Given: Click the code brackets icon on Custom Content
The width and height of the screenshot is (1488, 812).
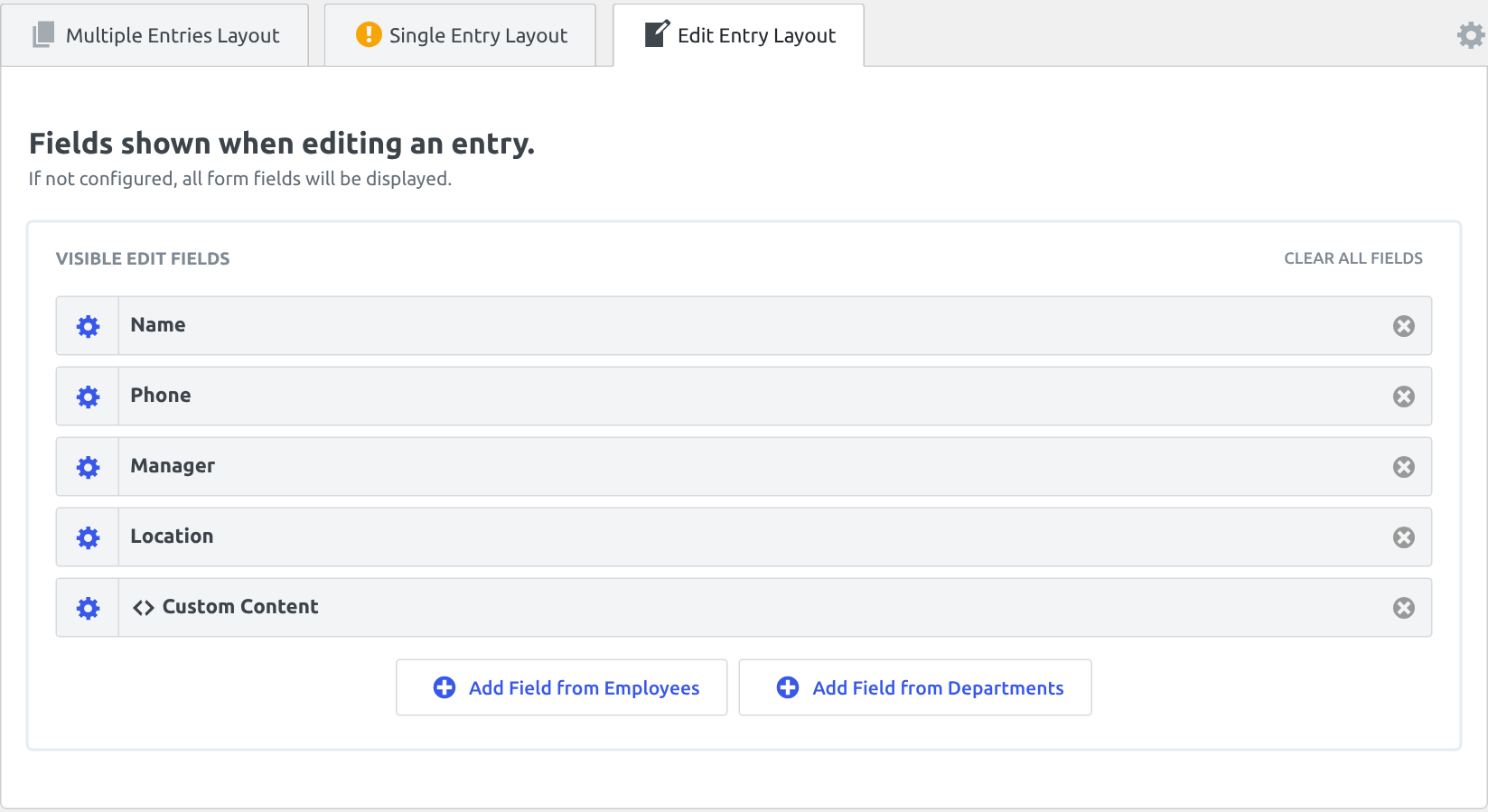Looking at the screenshot, I should 144,608.
